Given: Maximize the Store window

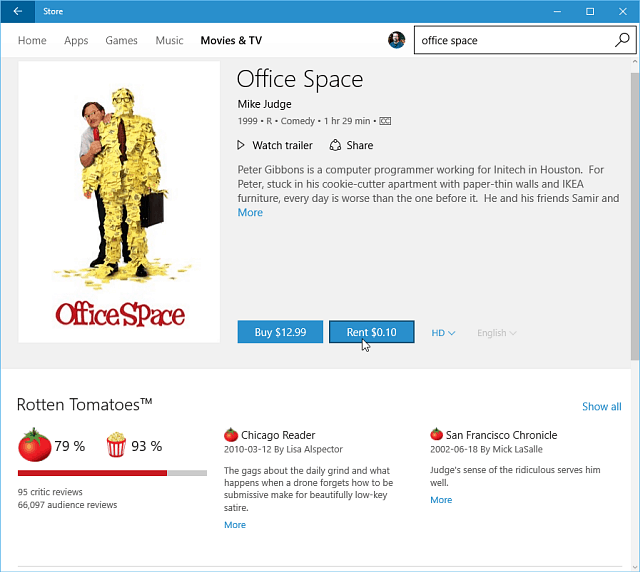Looking at the screenshot, I should click(590, 11).
